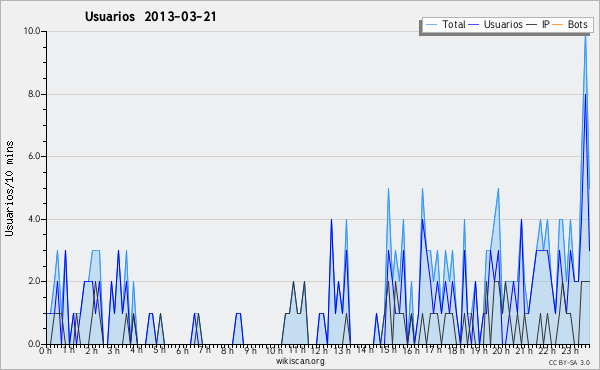Click the 'CC BY-SA 3.0' license text
The image size is (600, 370).
pos(569,363)
